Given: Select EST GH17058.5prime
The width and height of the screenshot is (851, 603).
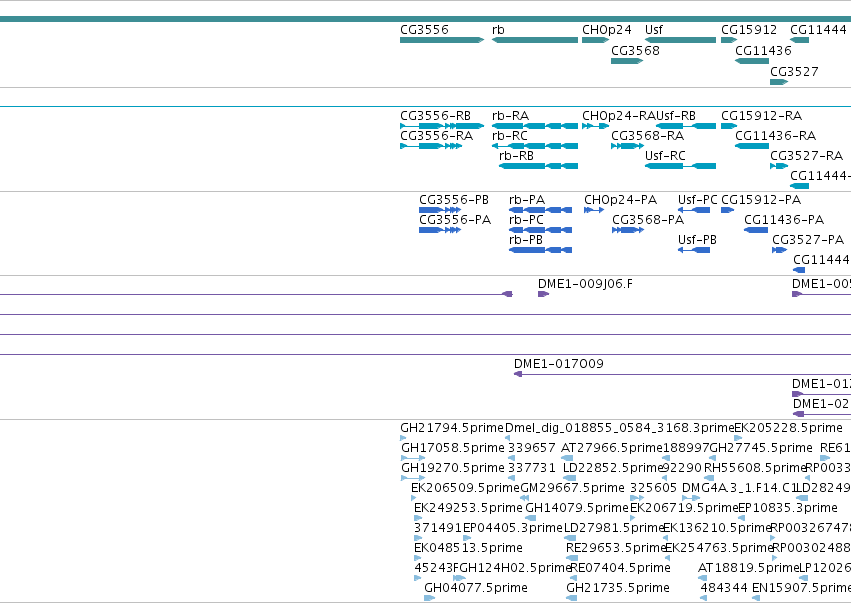Looking at the screenshot, I should click(413, 458).
